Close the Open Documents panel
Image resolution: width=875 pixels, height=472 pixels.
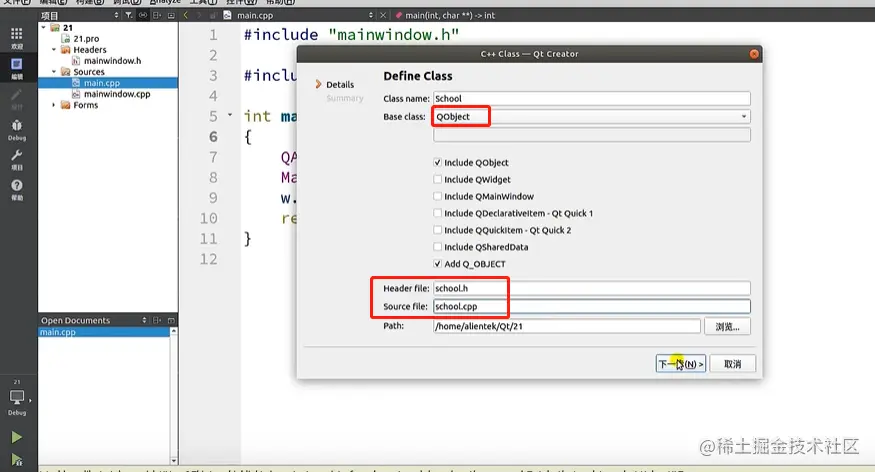[171, 320]
